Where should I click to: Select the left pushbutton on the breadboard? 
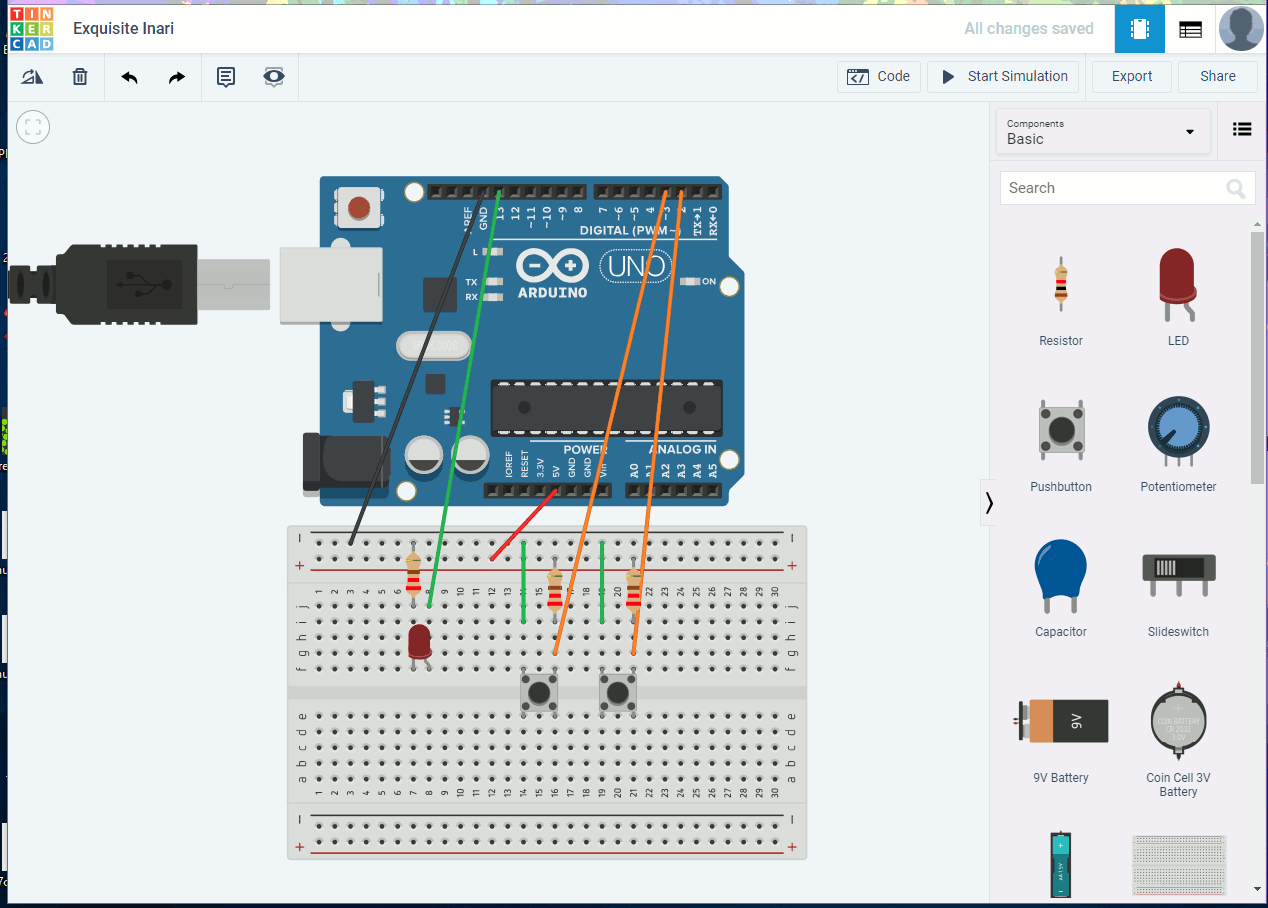click(x=539, y=693)
